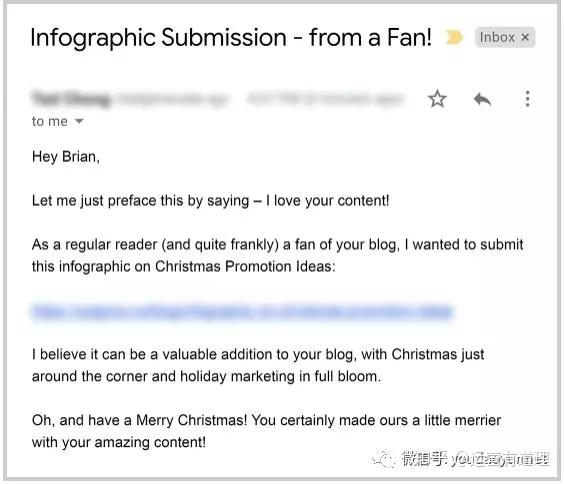This screenshot has height=484, width=564.
Task: Open the three-dot More options menu
Action: (x=527, y=99)
